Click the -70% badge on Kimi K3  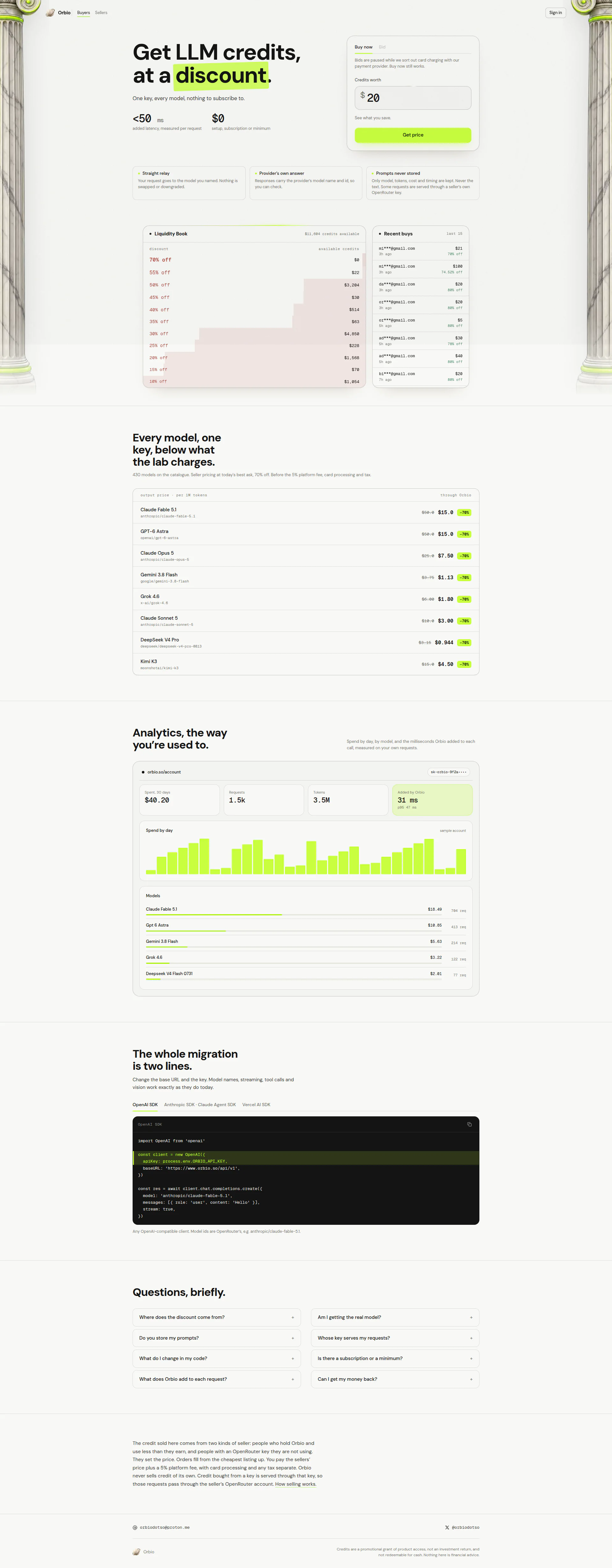coord(464,664)
